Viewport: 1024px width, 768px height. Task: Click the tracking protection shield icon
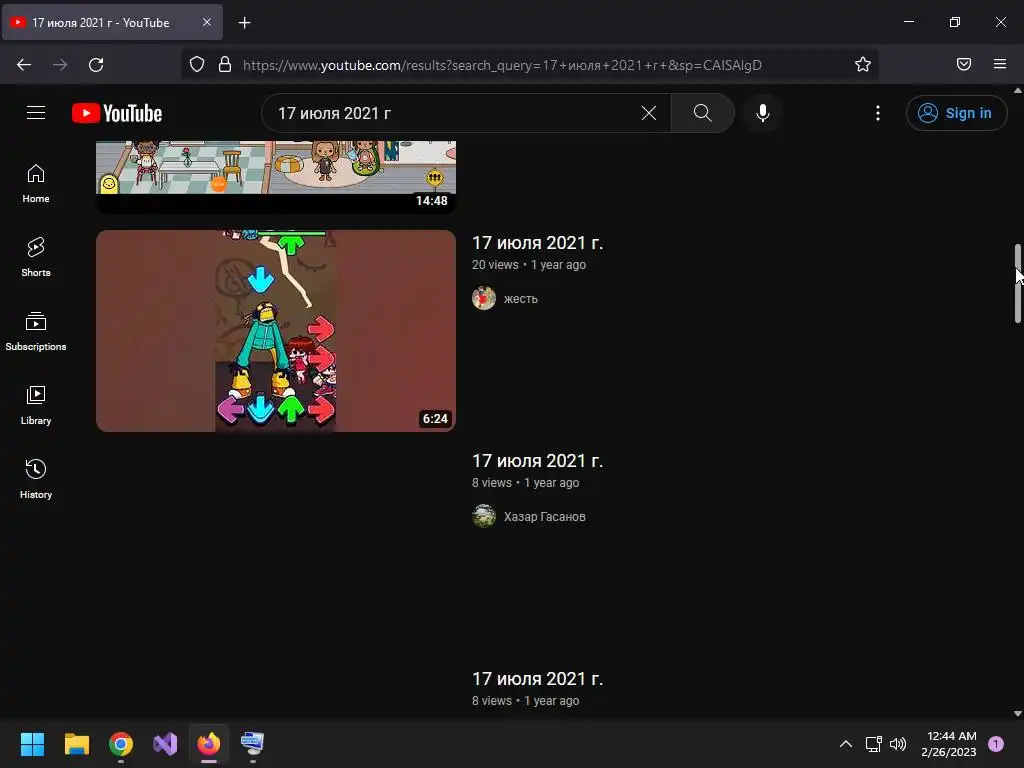(197, 65)
